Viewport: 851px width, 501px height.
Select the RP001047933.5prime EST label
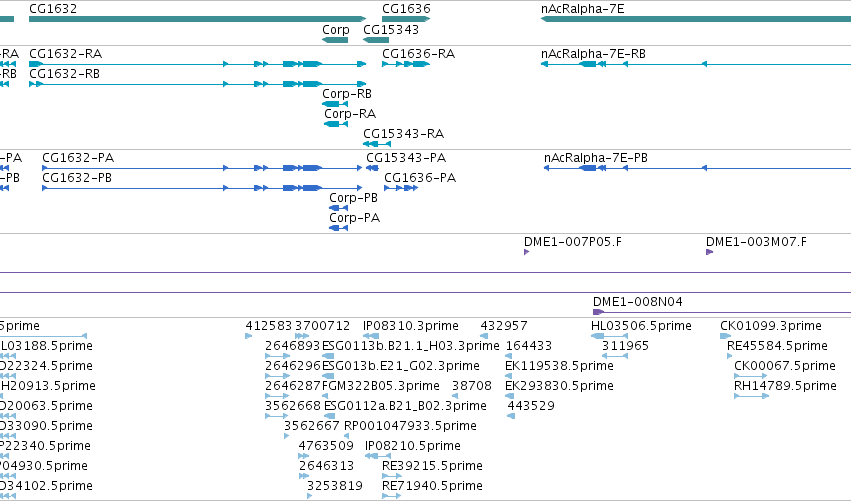coord(410,426)
